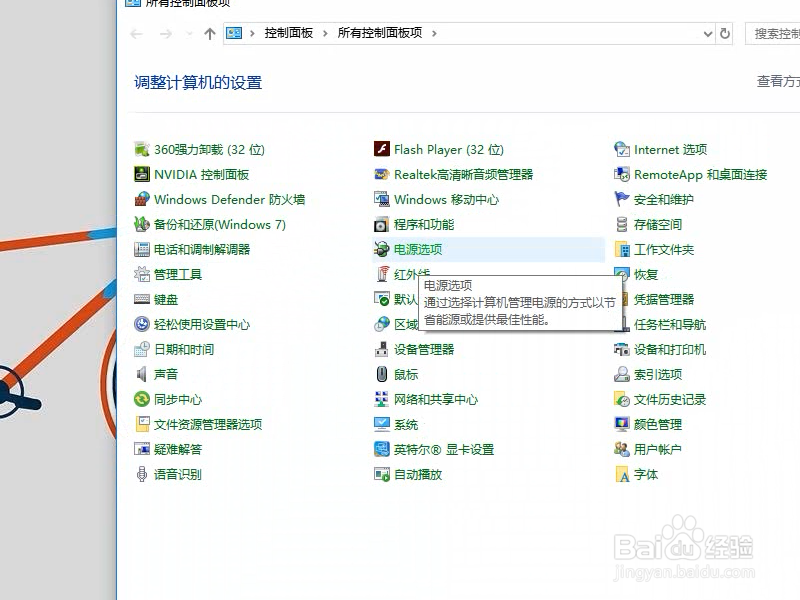Open the 语音识别 microphone icon
This screenshot has height=600, width=800.
(141, 474)
